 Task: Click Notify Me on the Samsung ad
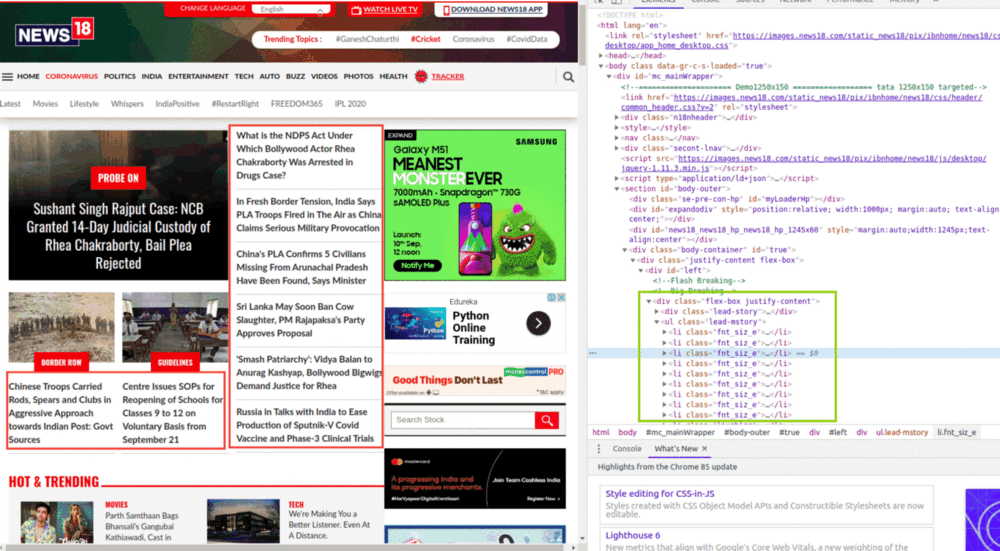click(x=418, y=265)
